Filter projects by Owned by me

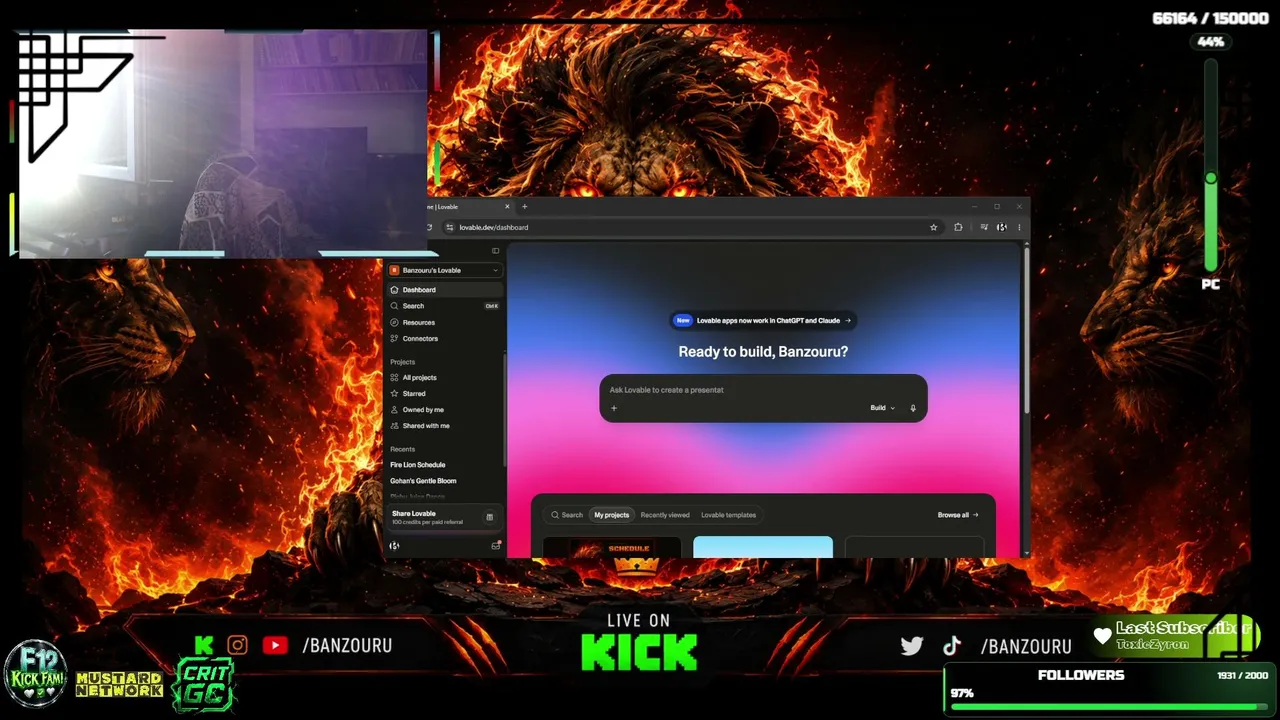click(445, 410)
